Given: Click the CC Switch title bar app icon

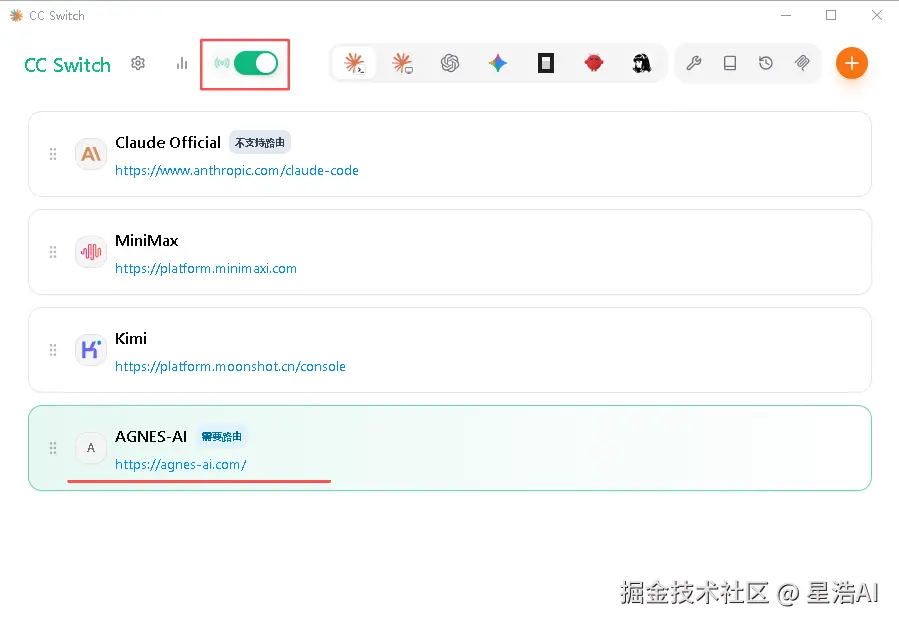Looking at the screenshot, I should tap(17, 15).
